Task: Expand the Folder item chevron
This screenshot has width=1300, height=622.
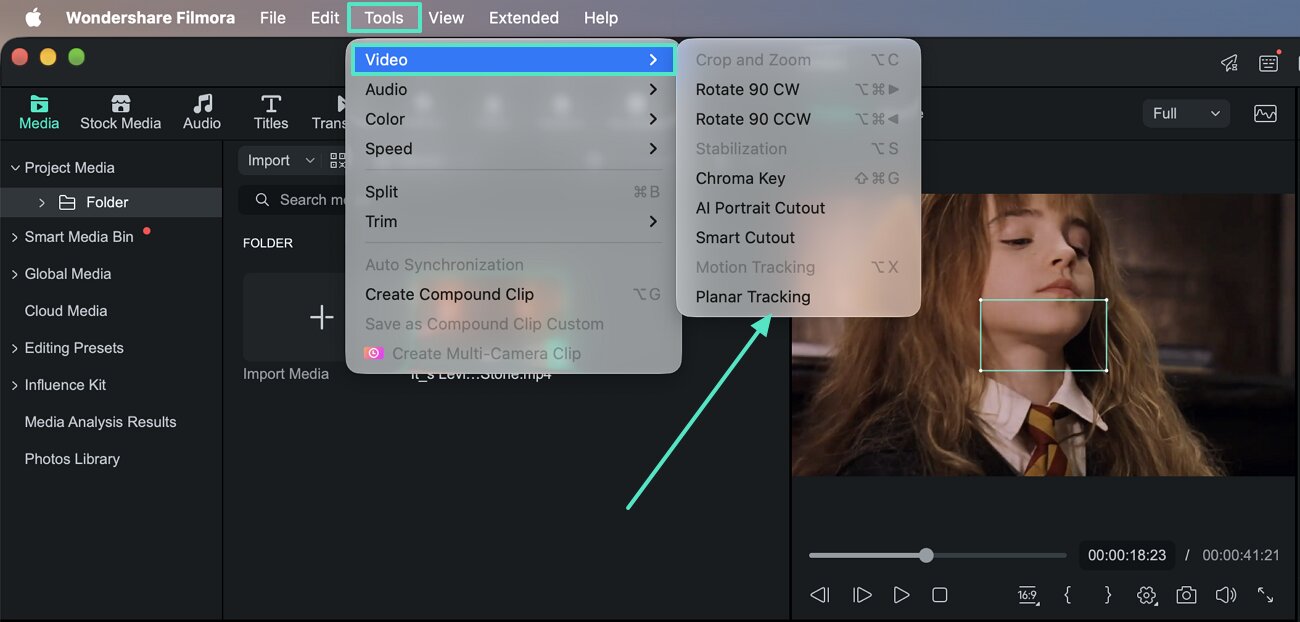Action: click(42, 203)
